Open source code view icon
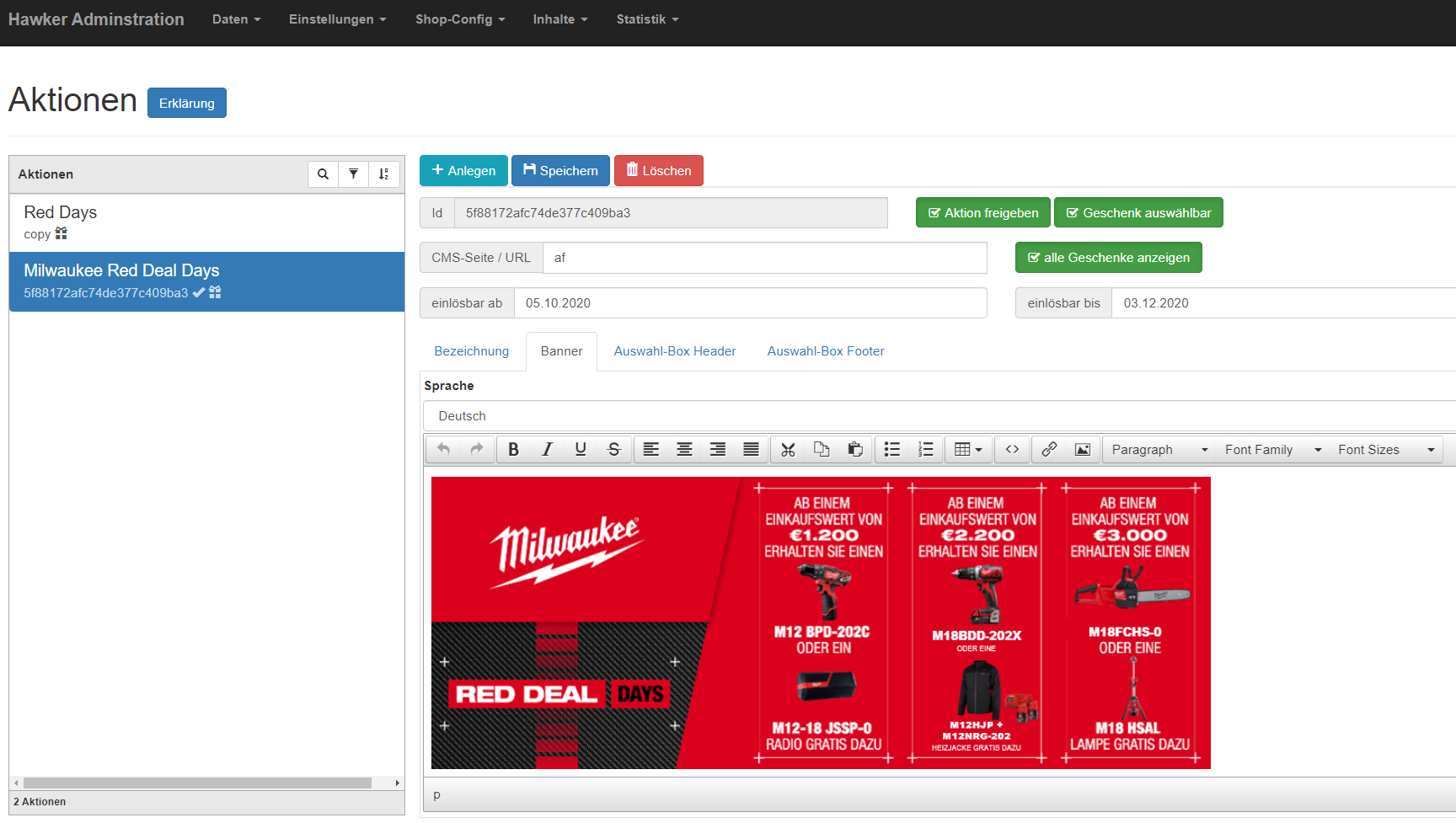The height and width of the screenshot is (823, 1456). 1012,450
